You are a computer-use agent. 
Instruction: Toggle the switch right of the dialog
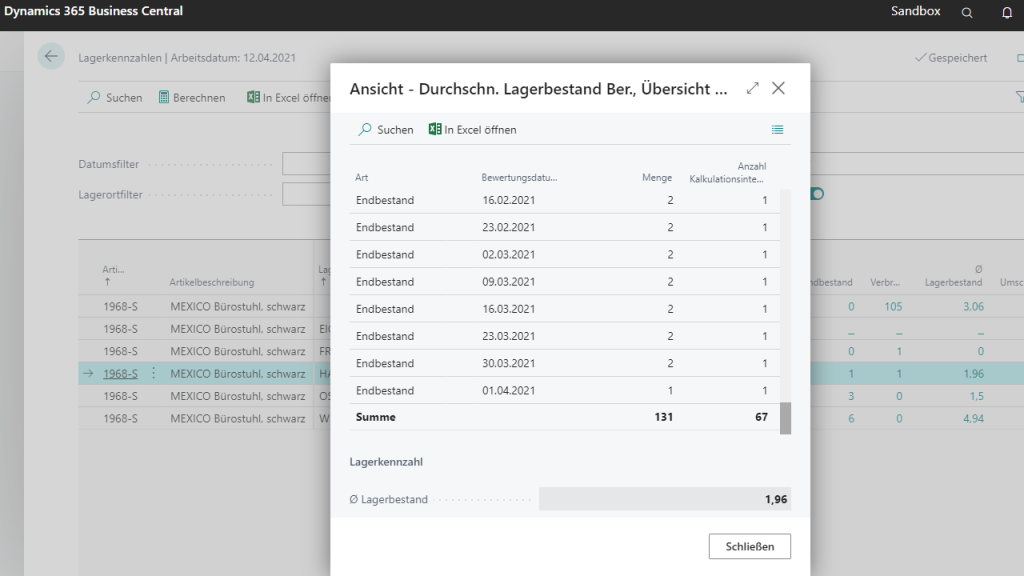tap(817, 194)
